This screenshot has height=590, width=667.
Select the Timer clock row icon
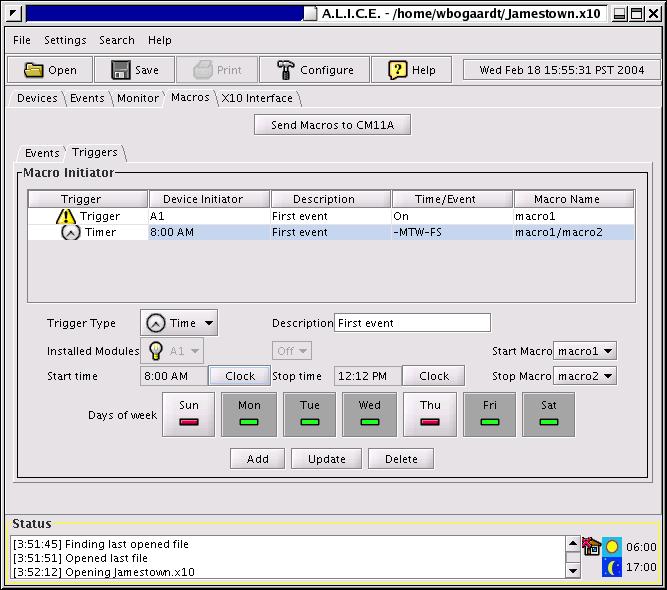click(70, 232)
